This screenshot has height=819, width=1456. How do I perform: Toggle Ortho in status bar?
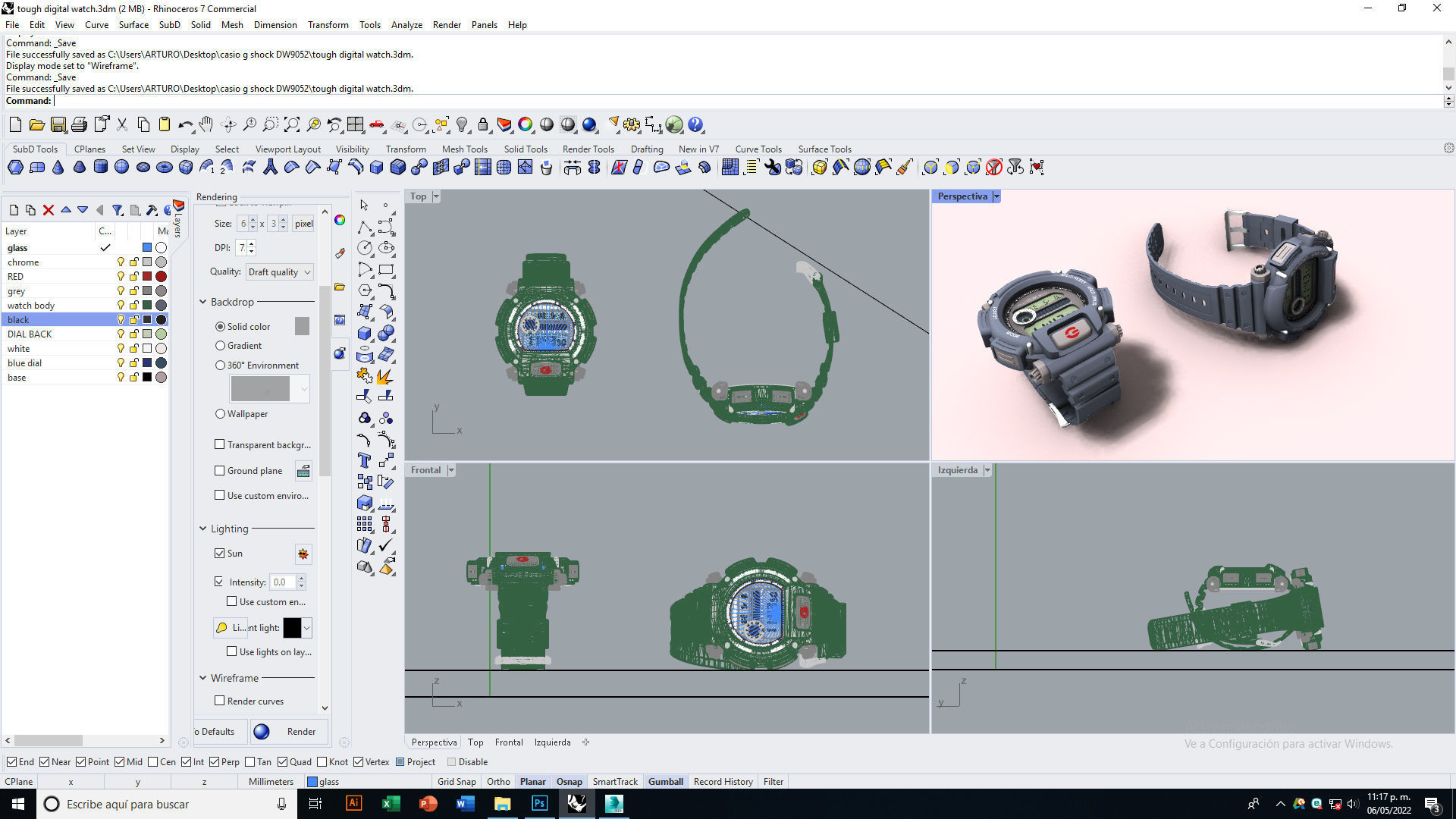(498, 782)
